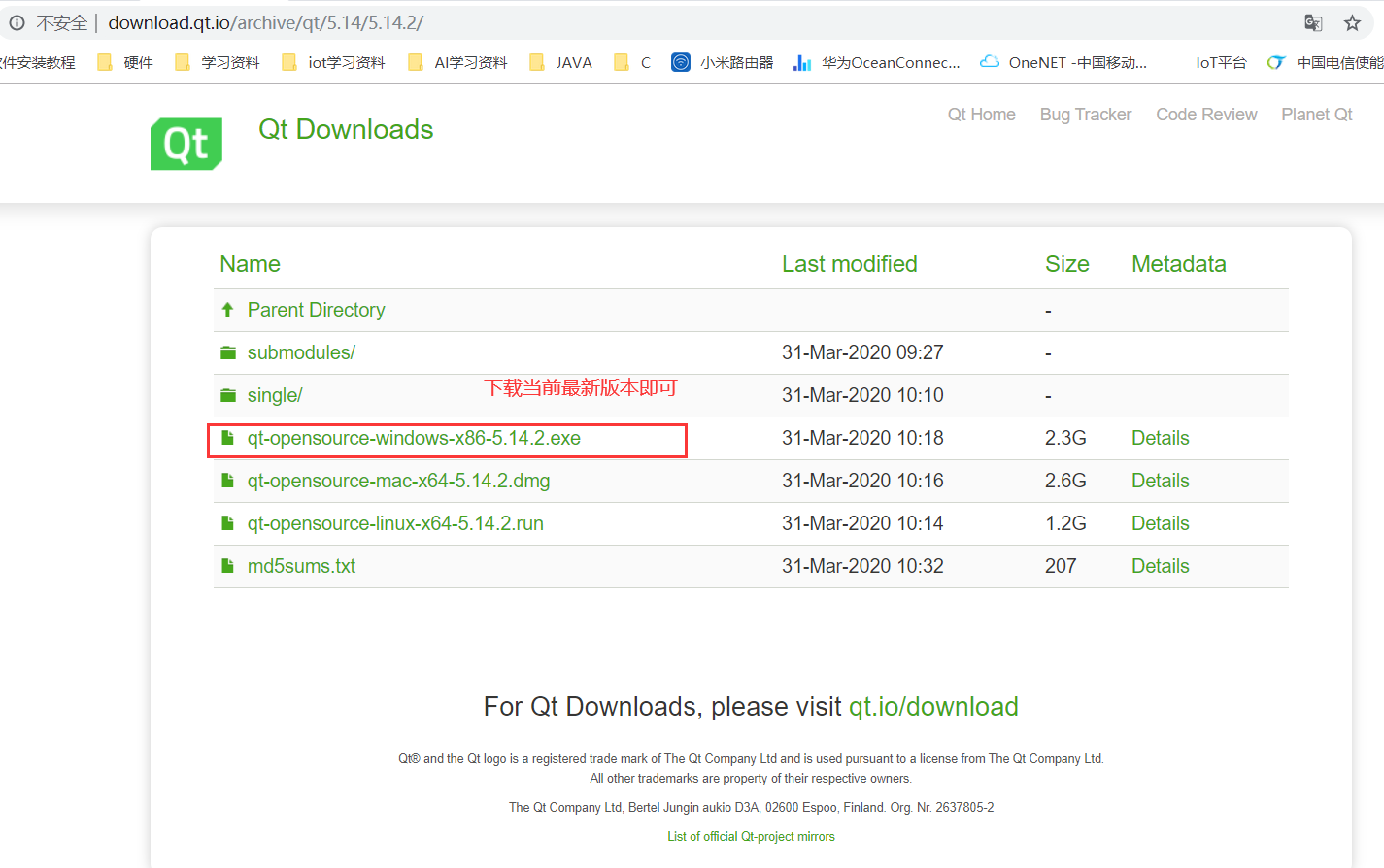The image size is (1384, 868).
Task: Visit the qt.io/download link
Action: pos(933,706)
